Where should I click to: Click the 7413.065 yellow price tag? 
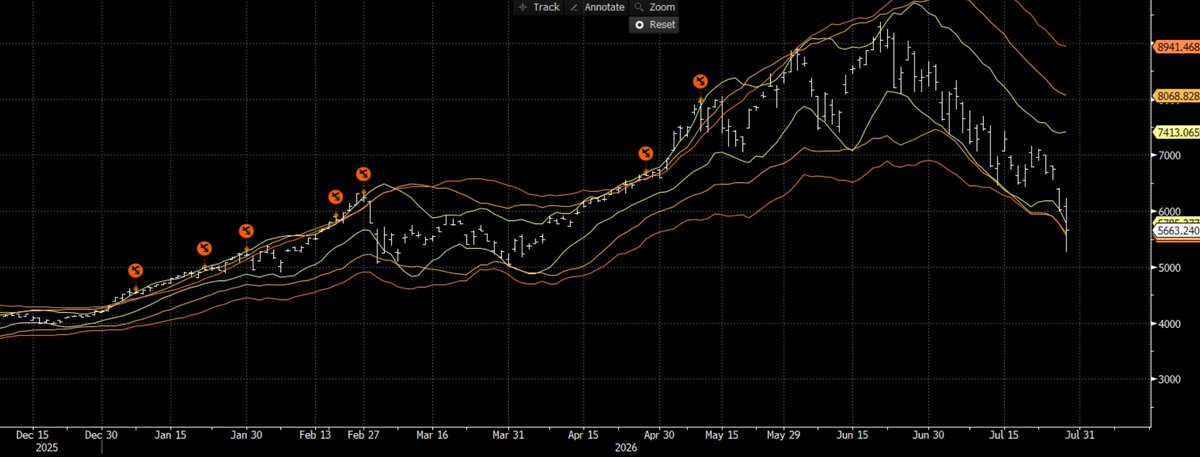tap(1177, 131)
